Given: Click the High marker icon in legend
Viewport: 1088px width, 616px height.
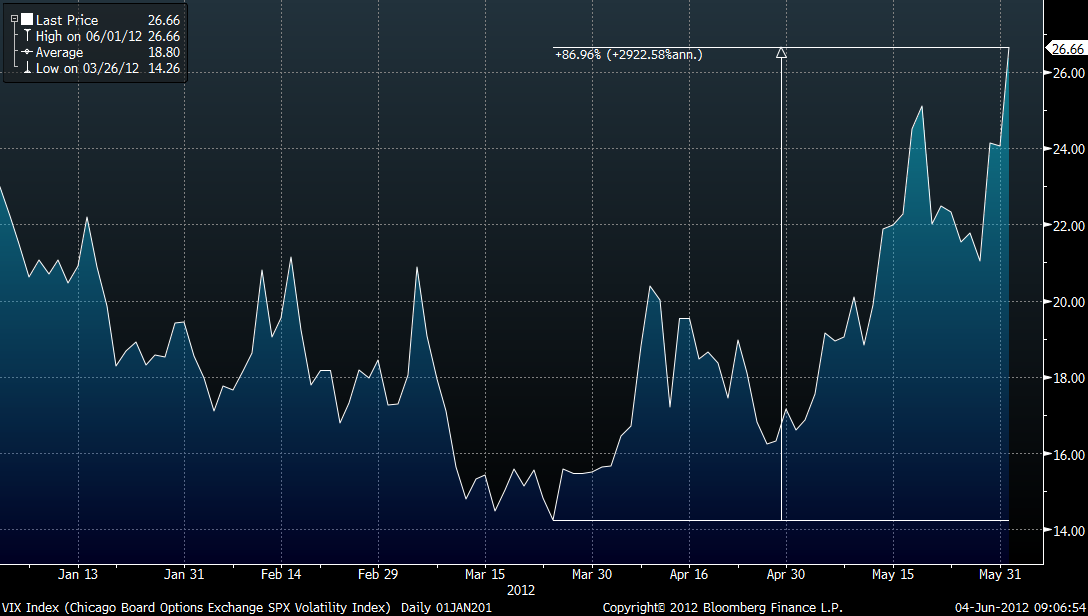Looking at the screenshot, I should point(28,36).
